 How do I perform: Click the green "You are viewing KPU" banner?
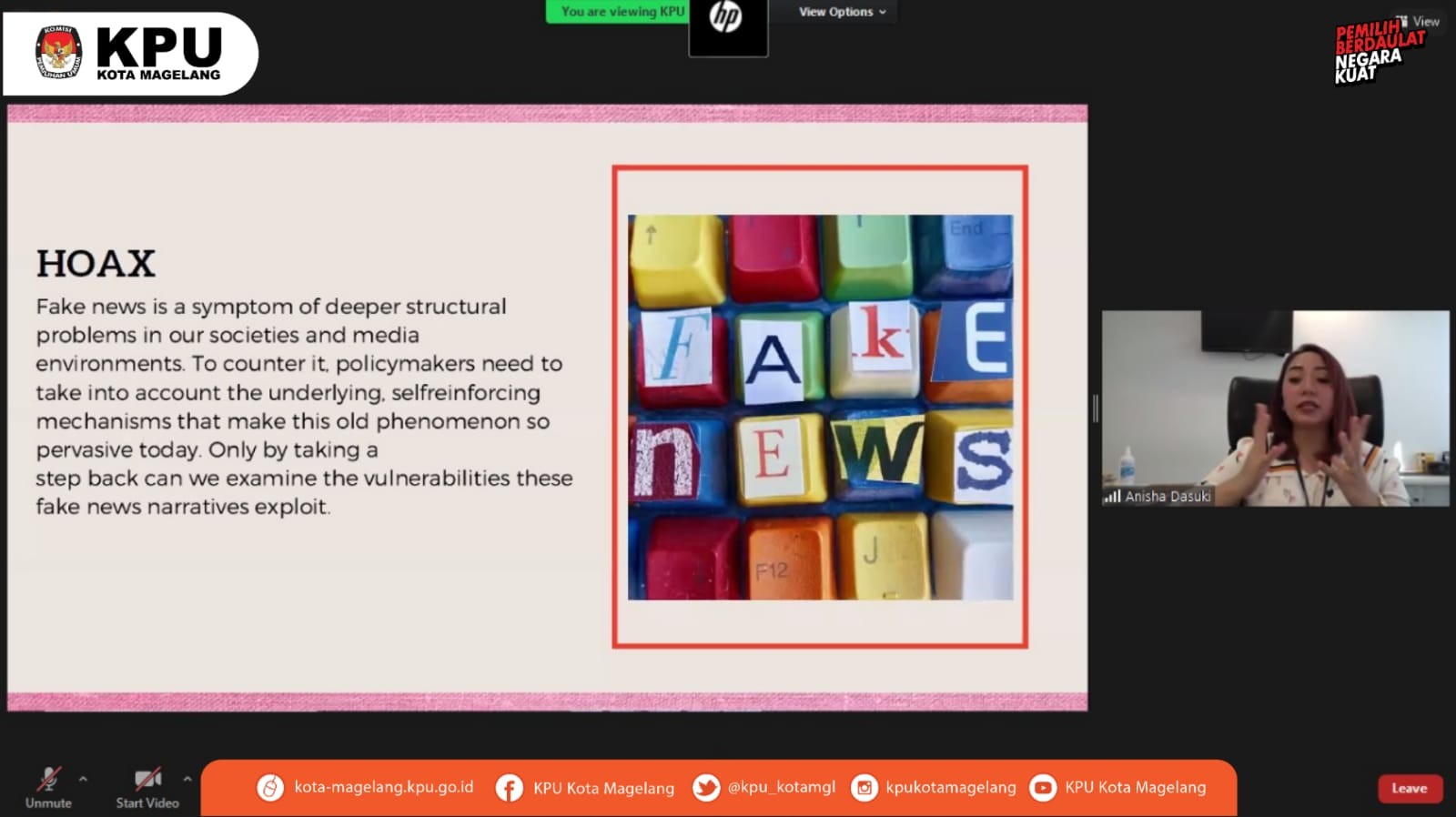(x=617, y=12)
